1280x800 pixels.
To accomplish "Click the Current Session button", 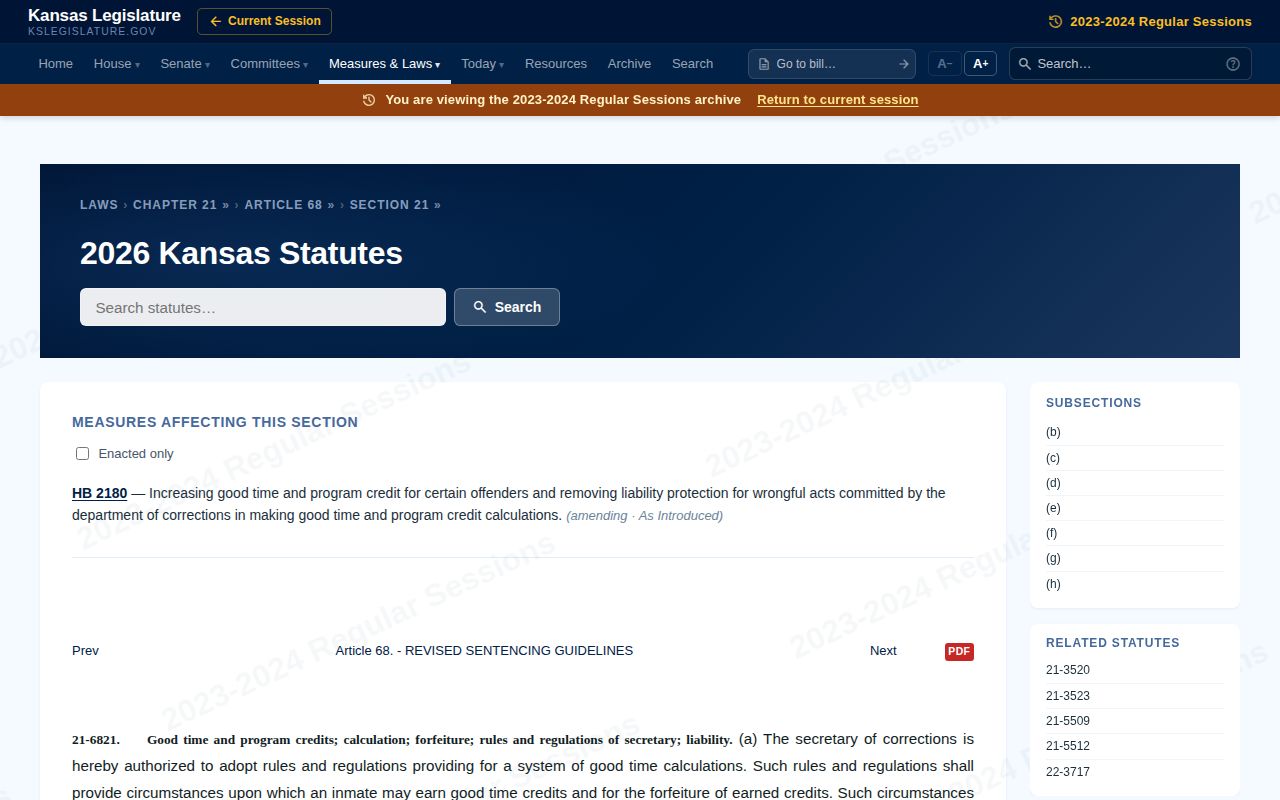I will tap(264, 21).
